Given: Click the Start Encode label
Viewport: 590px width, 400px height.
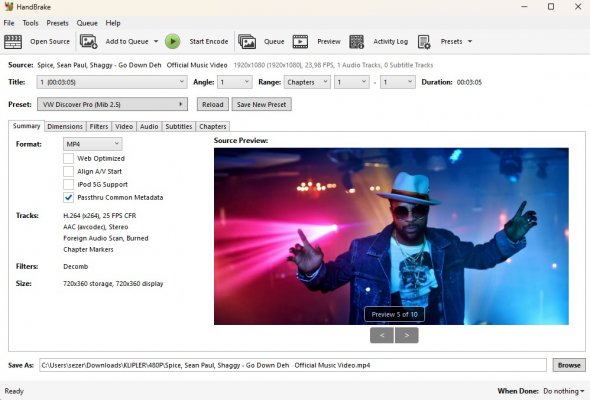Looking at the screenshot, I should [x=209, y=41].
